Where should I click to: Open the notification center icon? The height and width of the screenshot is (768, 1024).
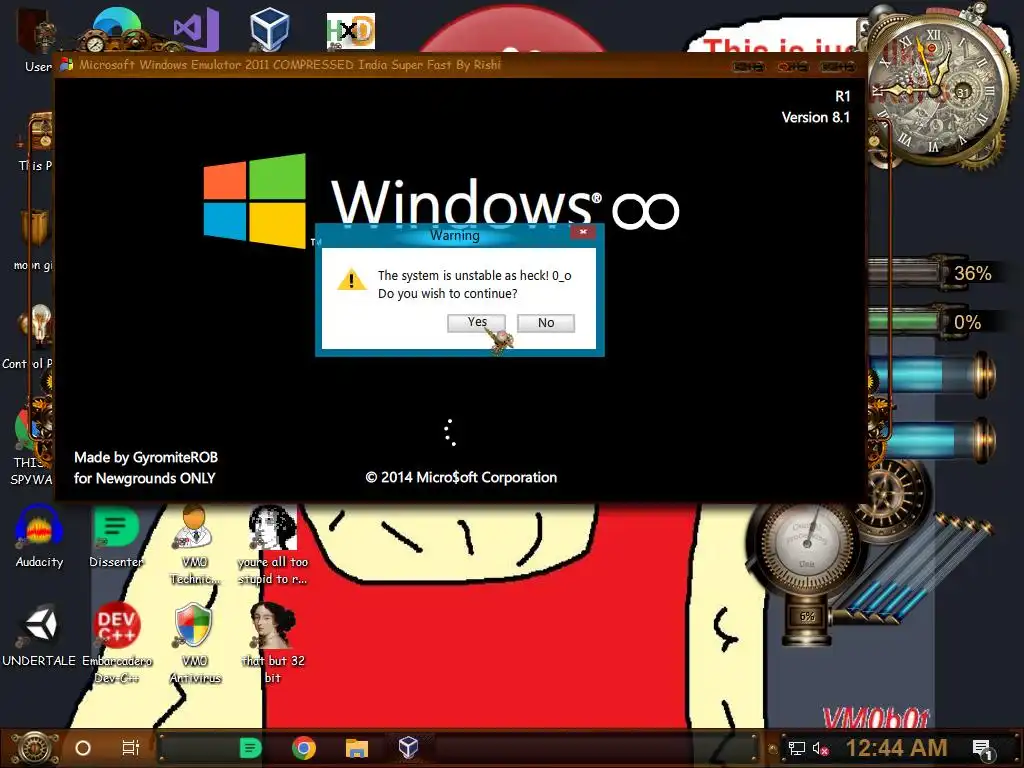pos(982,749)
